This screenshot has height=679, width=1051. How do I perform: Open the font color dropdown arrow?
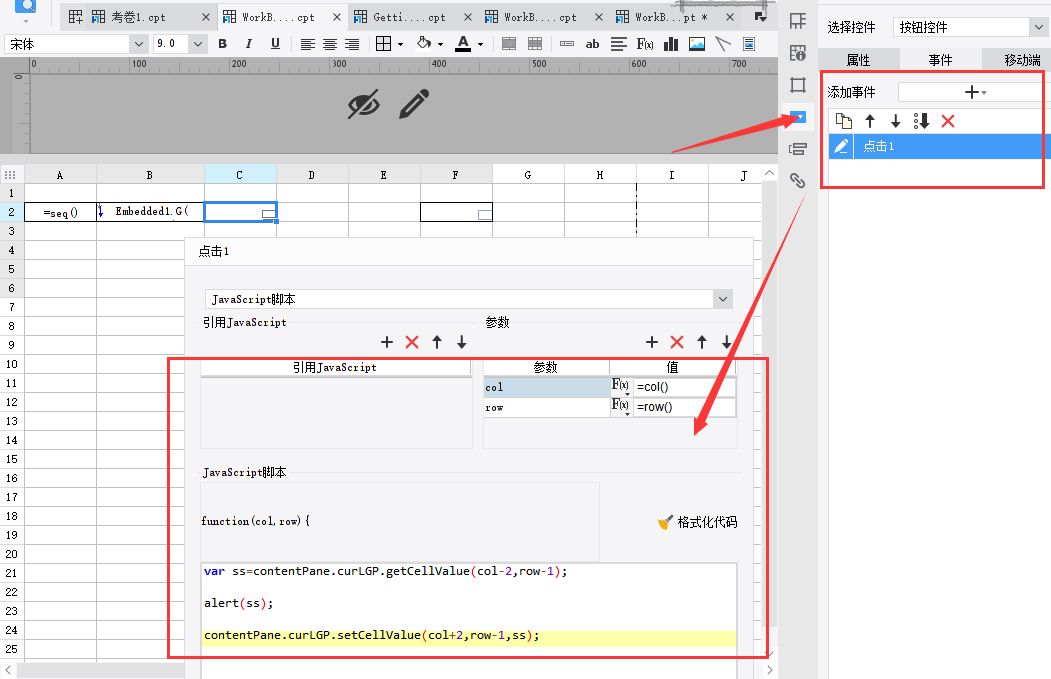coord(480,45)
